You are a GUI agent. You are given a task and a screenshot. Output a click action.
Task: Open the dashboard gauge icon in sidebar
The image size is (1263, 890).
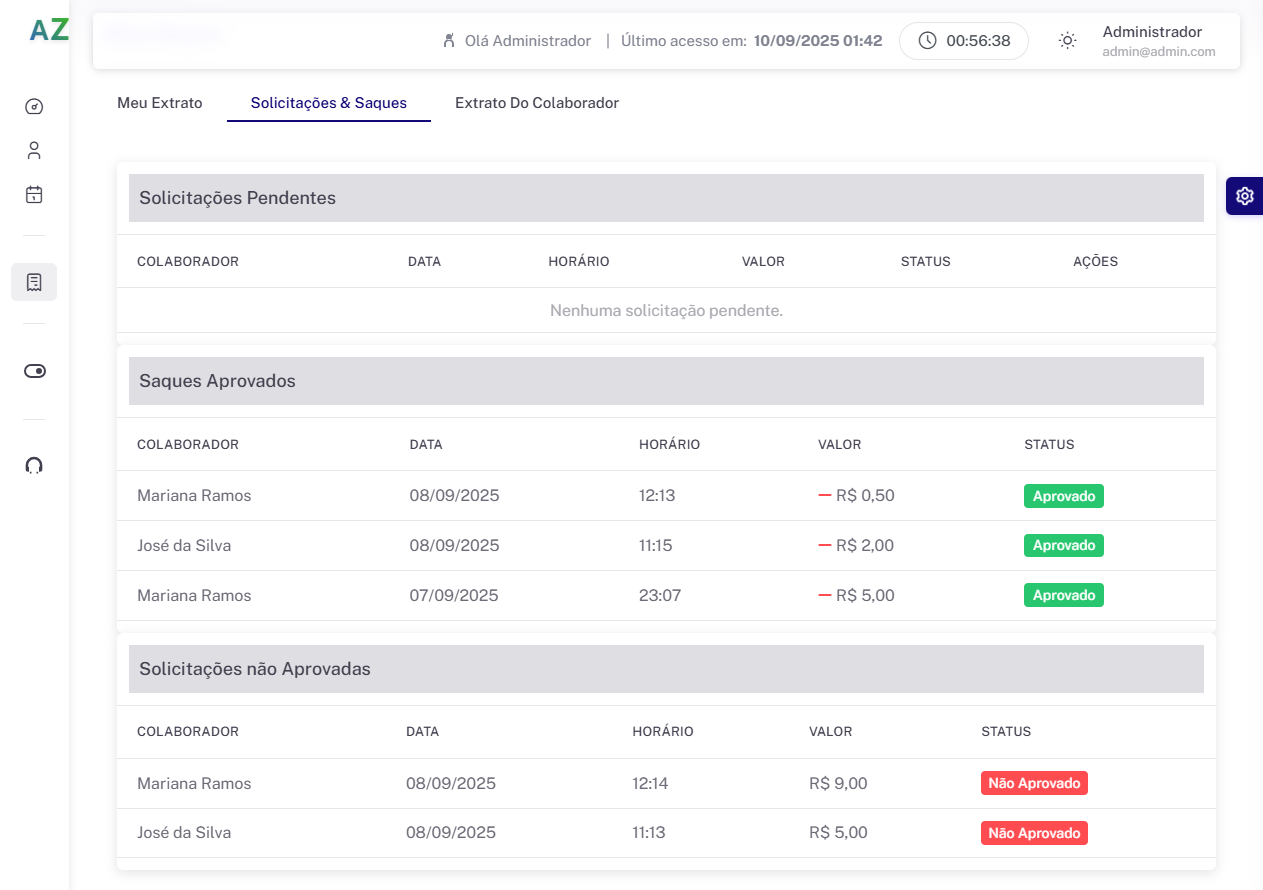tap(34, 107)
